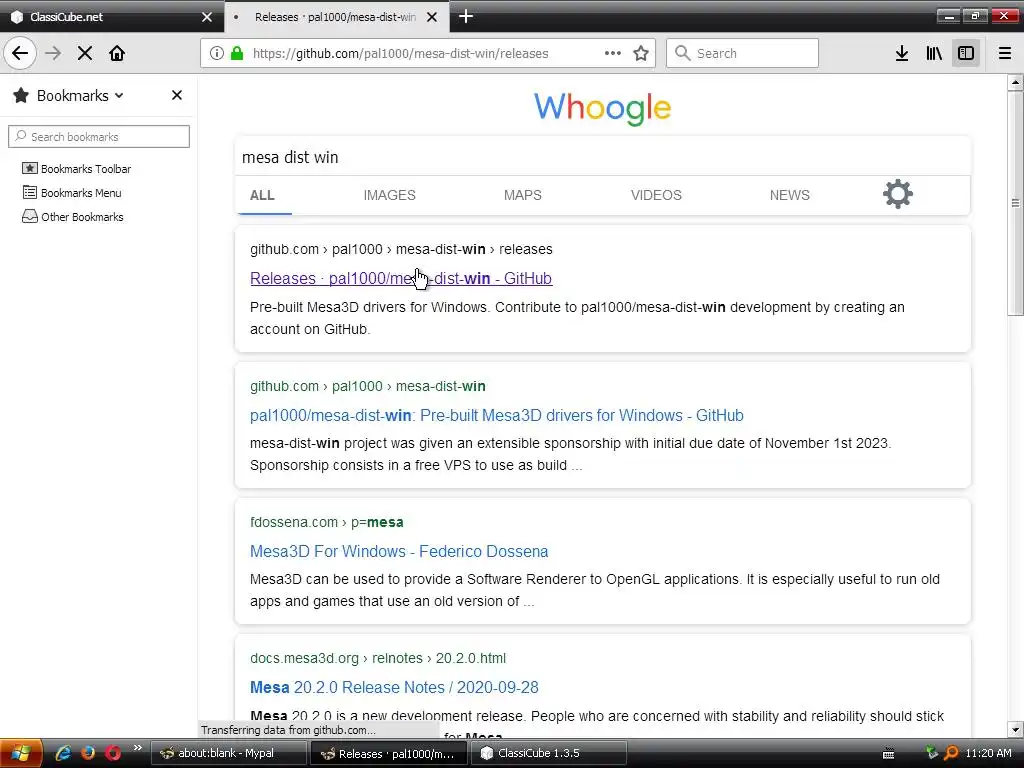1024x768 pixels.
Task: Click the forward navigation arrow
Action: click(53, 53)
